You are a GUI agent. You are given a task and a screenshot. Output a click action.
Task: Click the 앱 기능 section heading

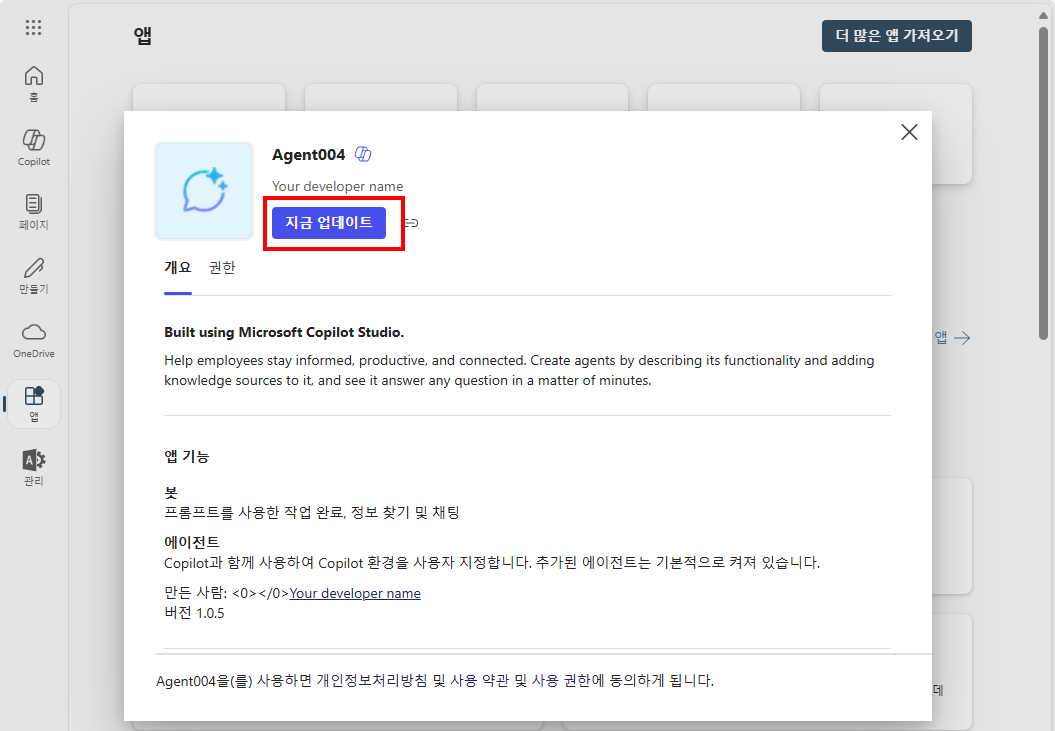tap(187, 456)
